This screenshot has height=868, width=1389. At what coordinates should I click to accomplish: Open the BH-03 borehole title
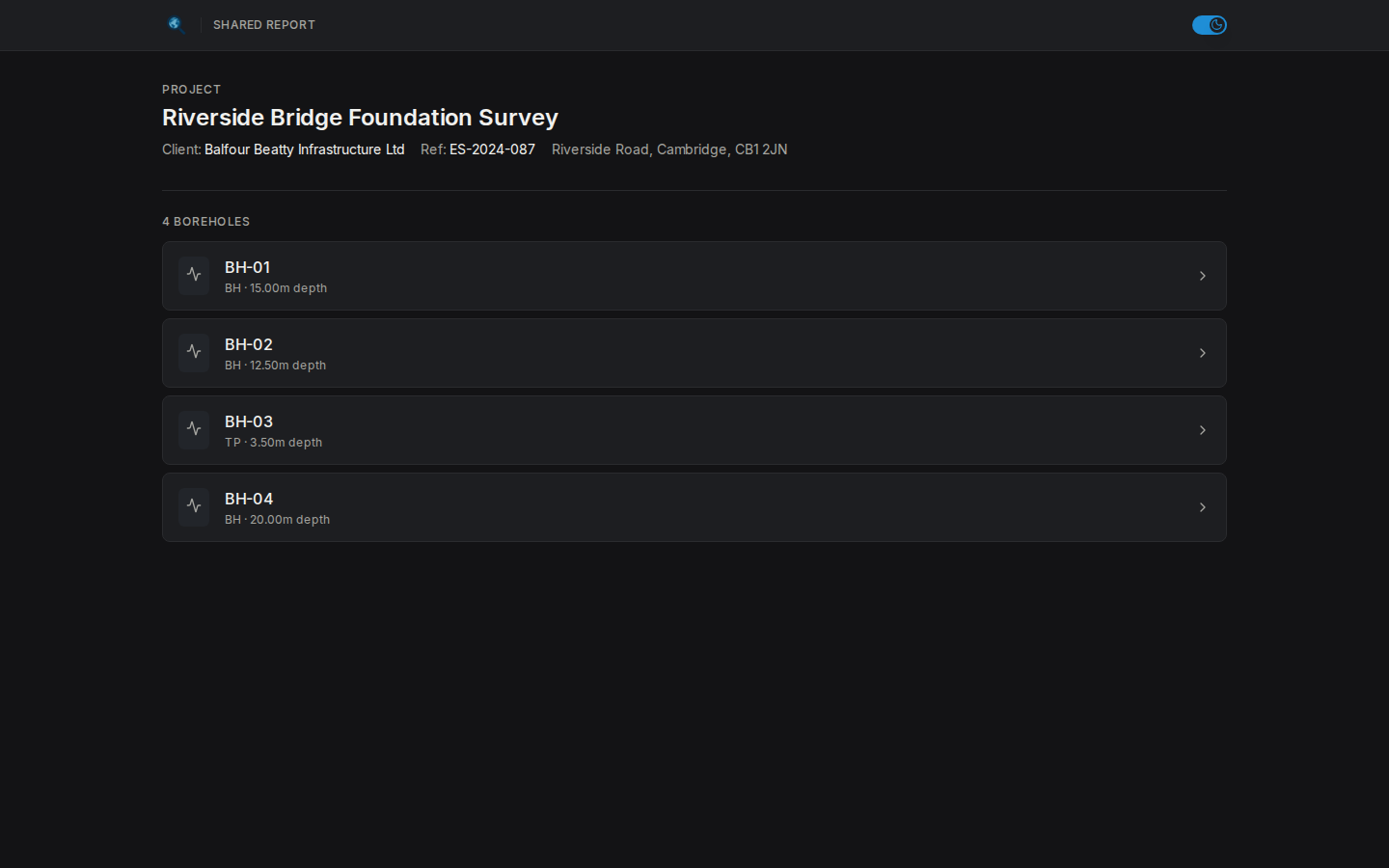pos(249,421)
